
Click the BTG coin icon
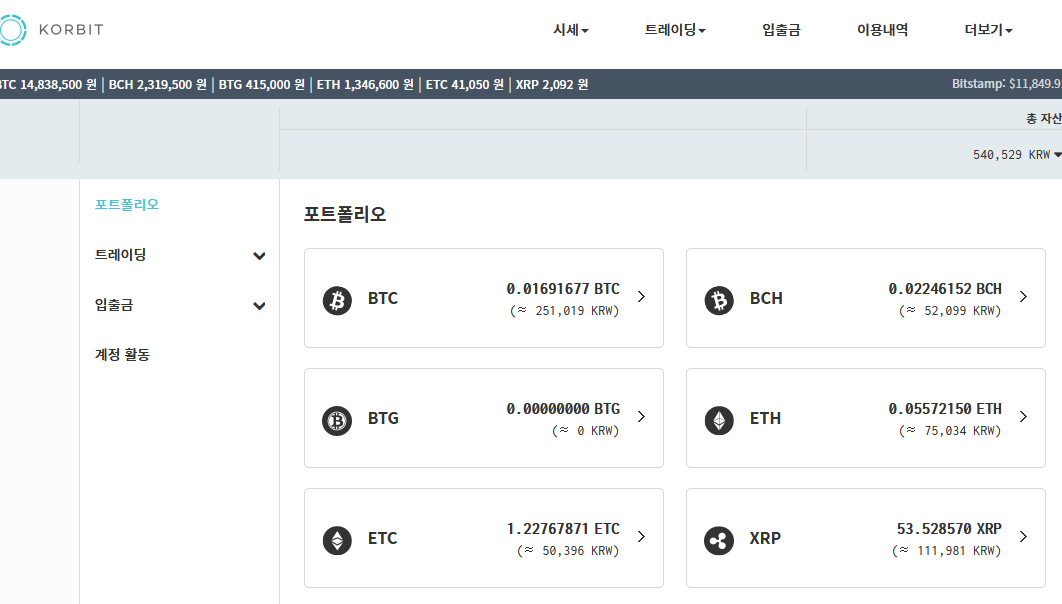click(x=337, y=420)
